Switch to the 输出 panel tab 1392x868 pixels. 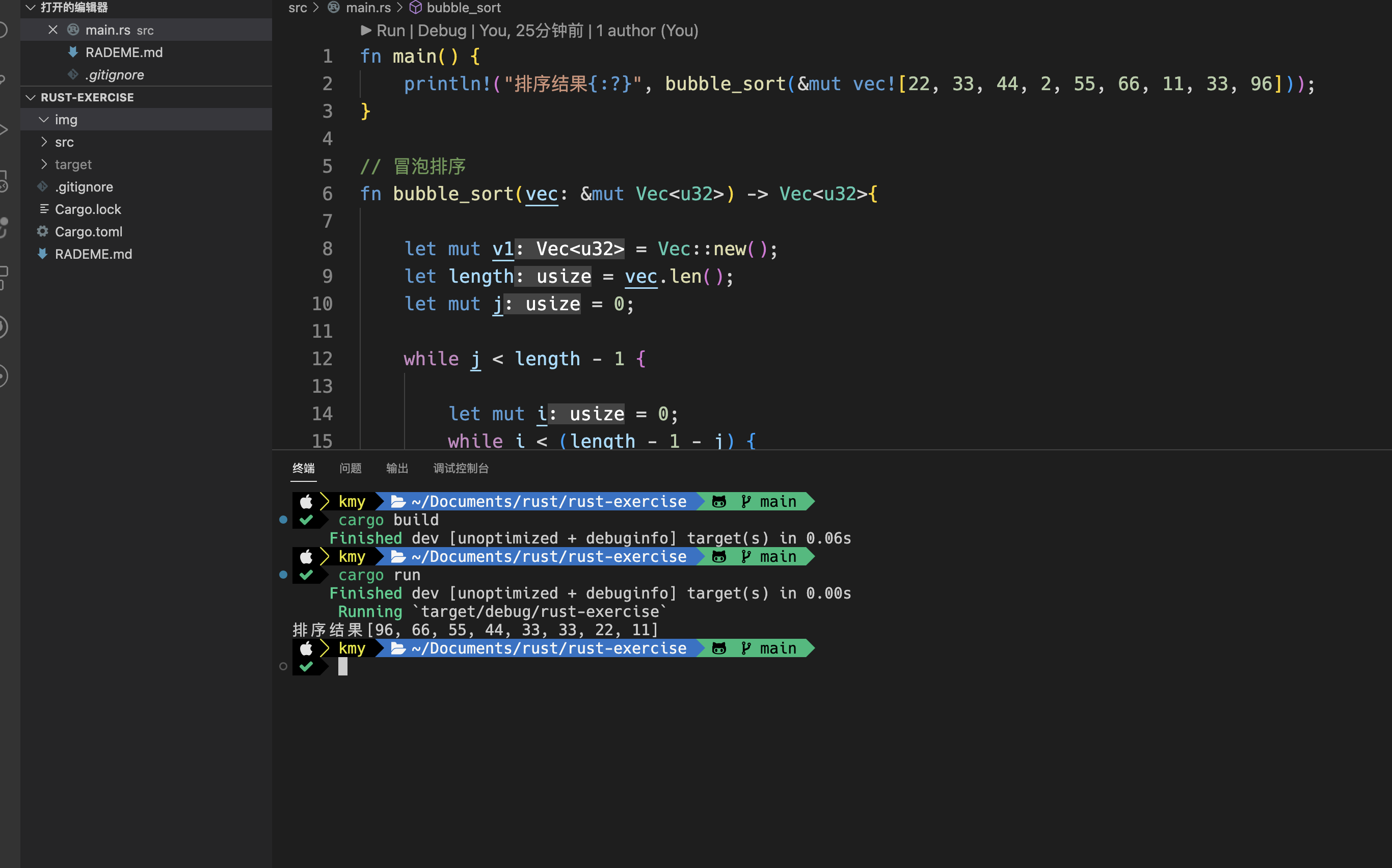[x=397, y=468]
